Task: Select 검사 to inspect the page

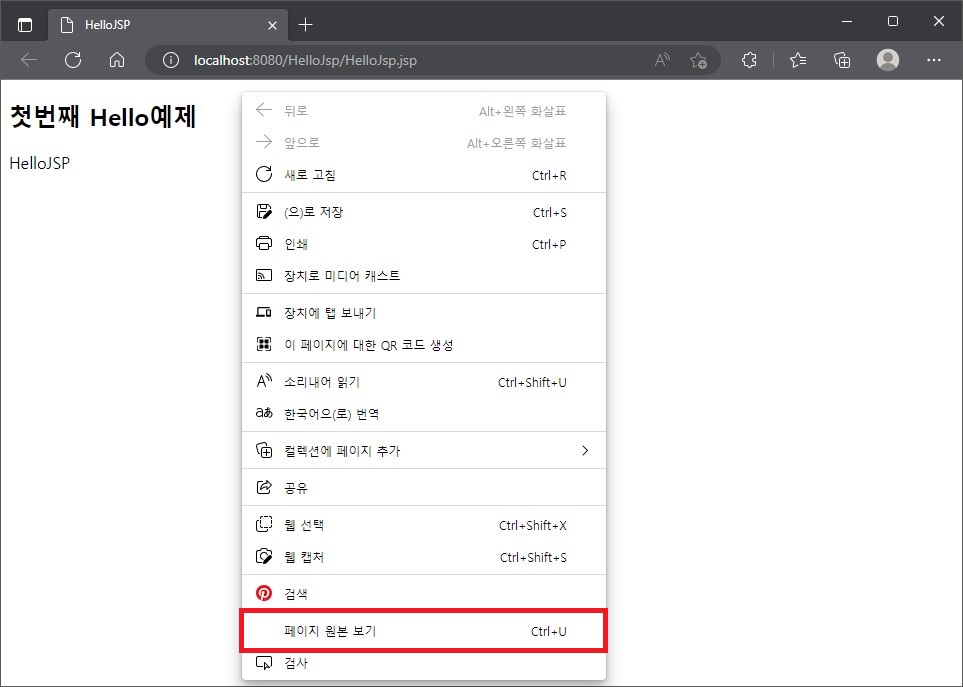Action: click(424, 663)
